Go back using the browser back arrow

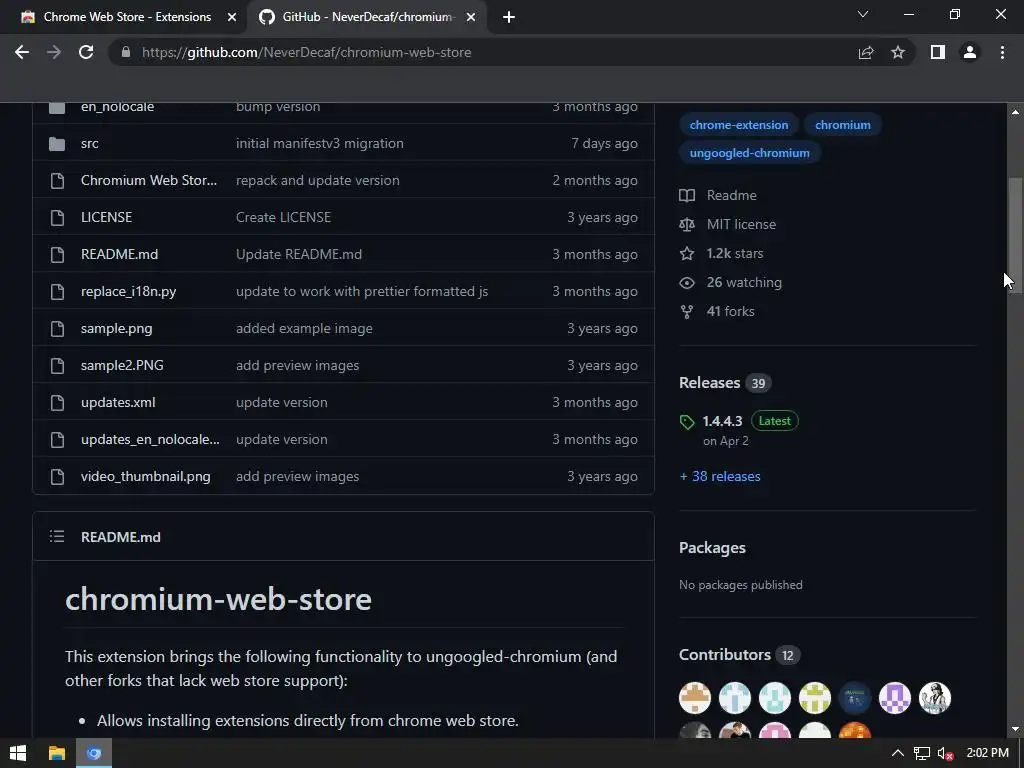point(22,52)
